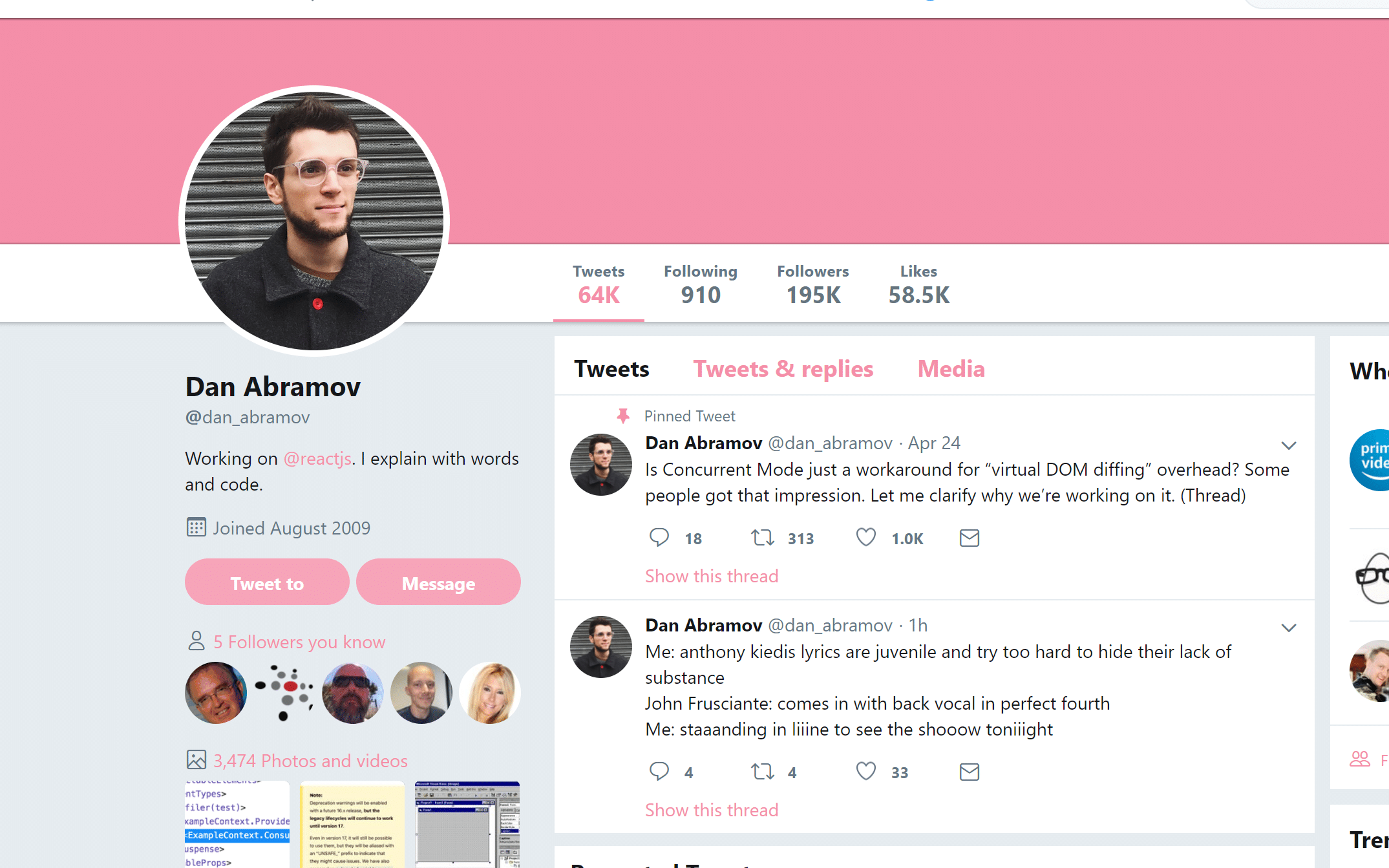
Task: Click the Tweet to button
Action: click(267, 582)
